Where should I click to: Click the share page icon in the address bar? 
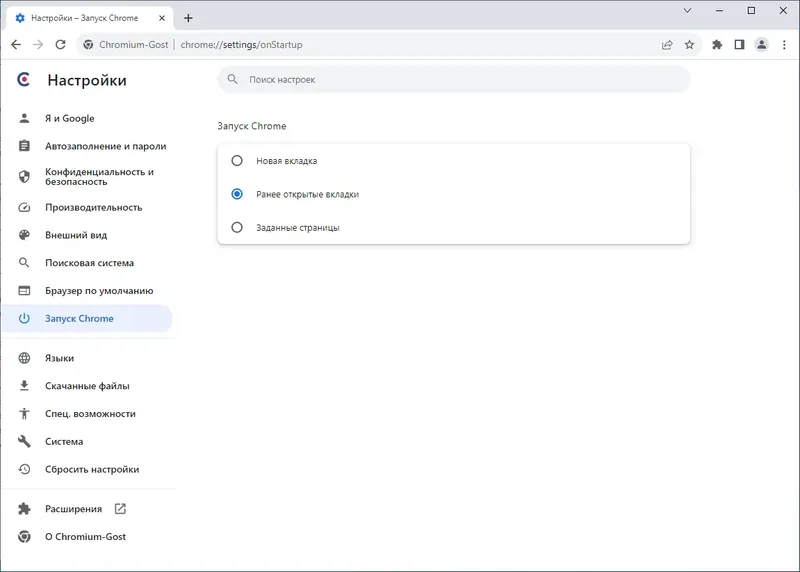click(667, 44)
